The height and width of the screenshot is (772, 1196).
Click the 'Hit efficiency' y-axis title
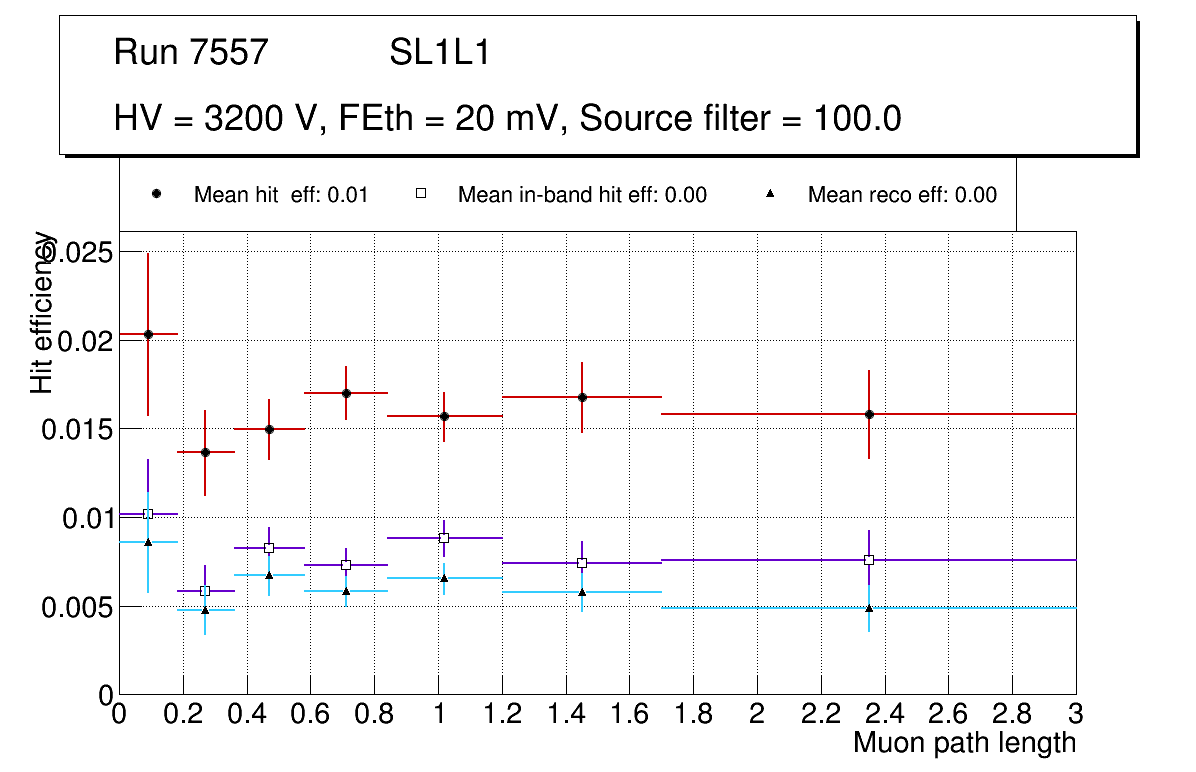[x=42, y=312]
